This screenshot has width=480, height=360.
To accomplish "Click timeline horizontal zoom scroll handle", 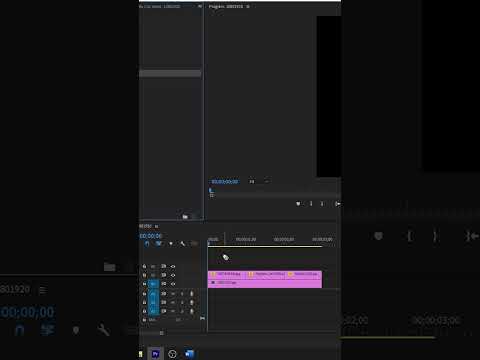I will 162,333.
